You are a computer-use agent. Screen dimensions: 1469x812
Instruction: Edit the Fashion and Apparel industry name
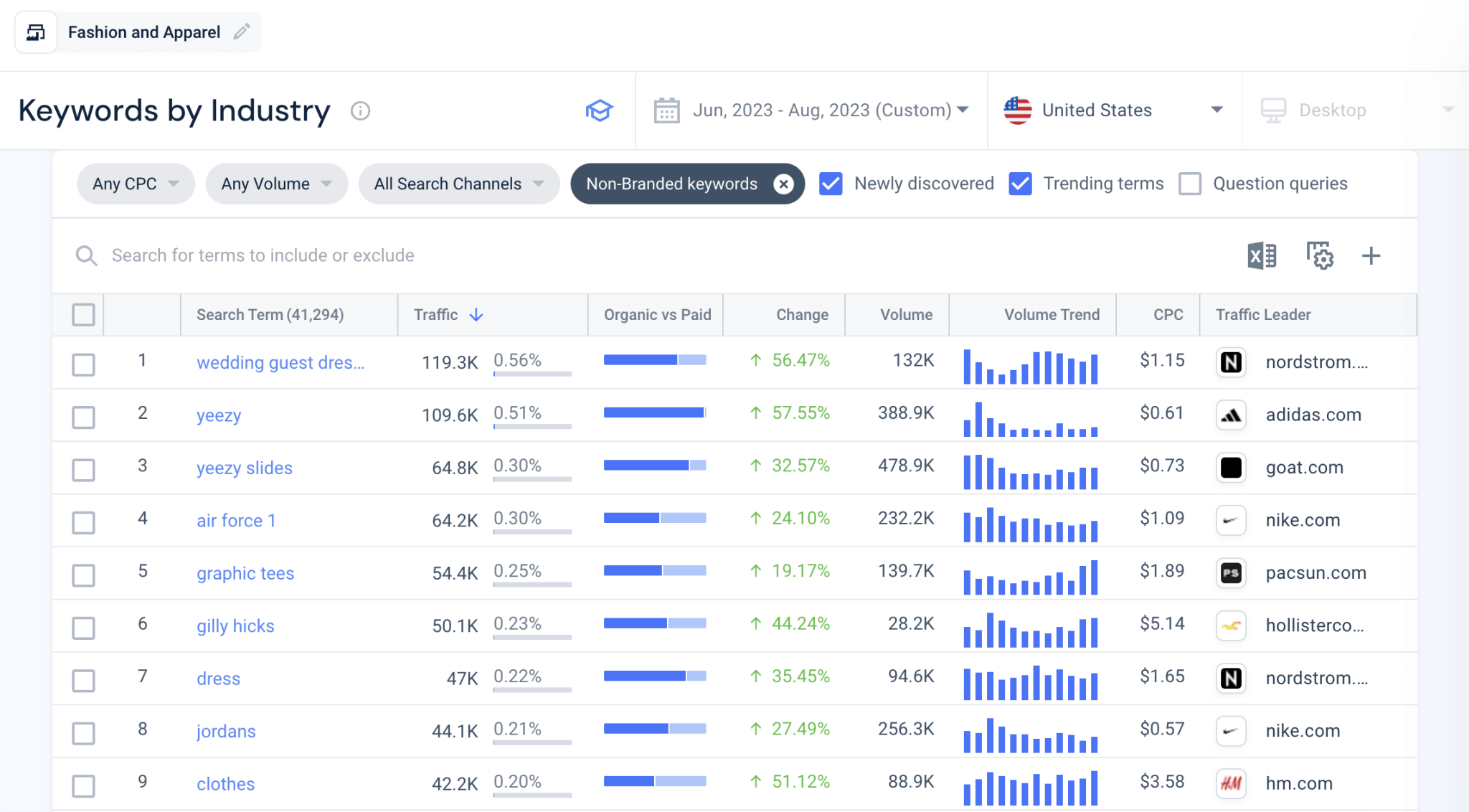(242, 32)
